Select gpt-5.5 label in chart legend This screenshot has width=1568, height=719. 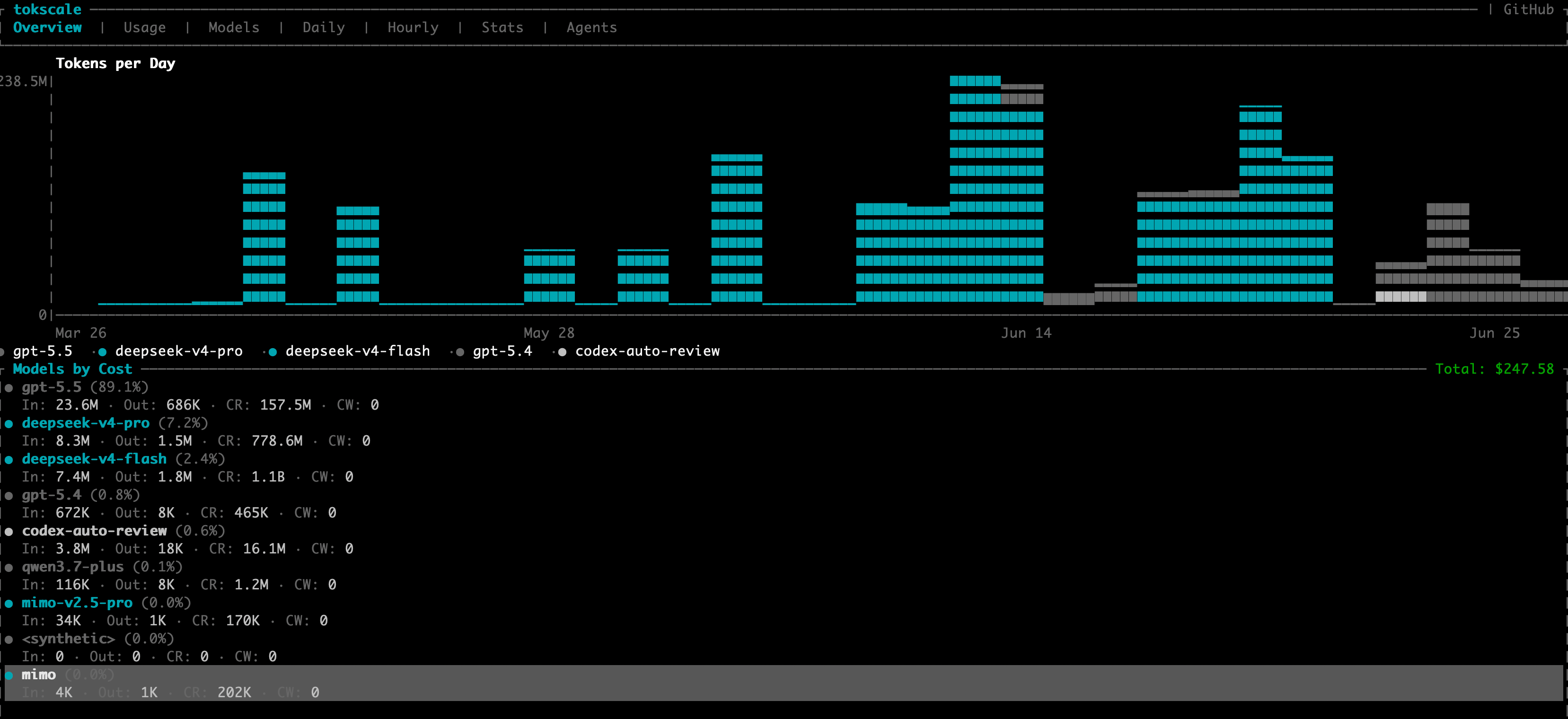43,351
